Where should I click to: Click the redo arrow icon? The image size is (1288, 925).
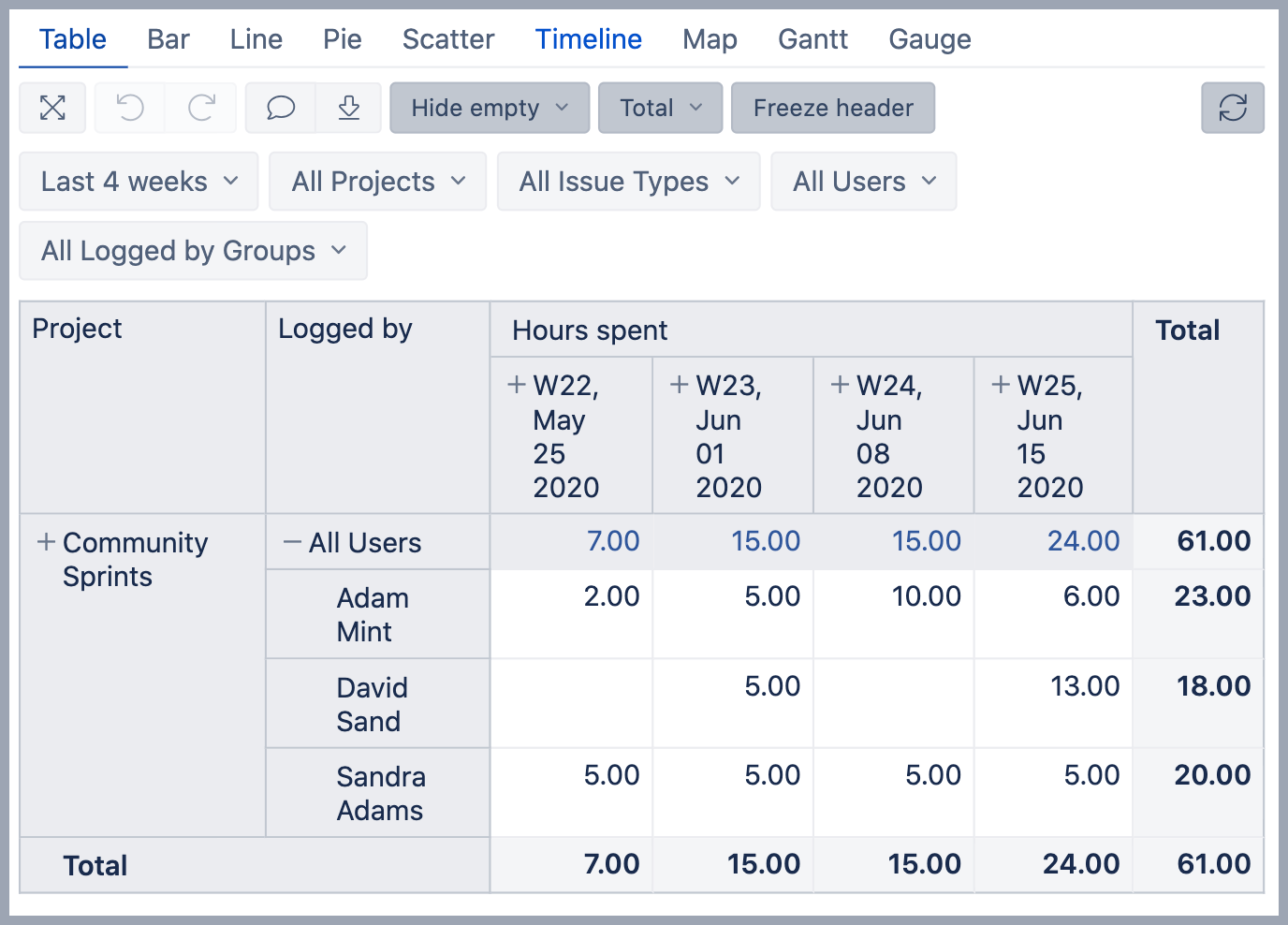(201, 108)
